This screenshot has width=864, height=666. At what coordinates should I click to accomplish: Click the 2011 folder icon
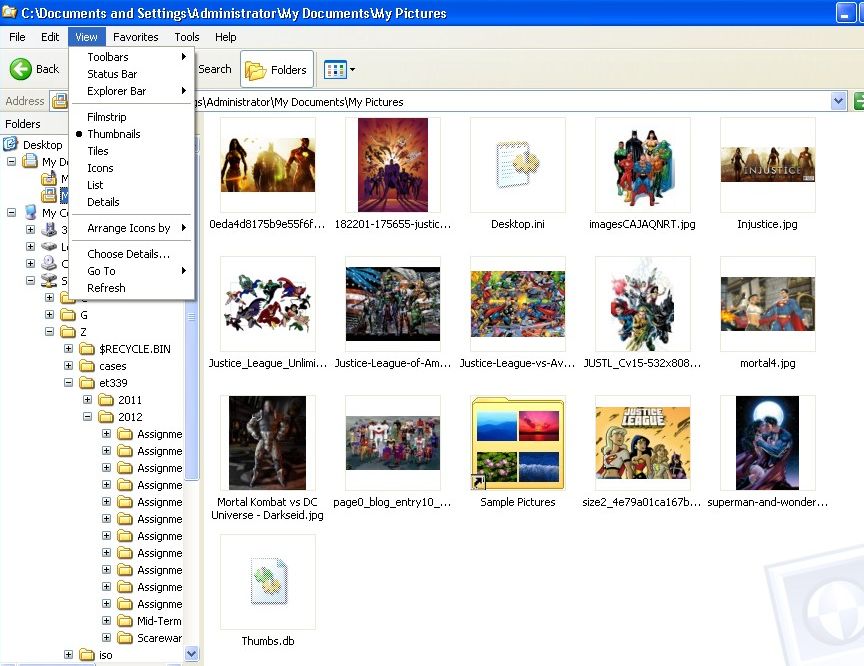pos(106,400)
